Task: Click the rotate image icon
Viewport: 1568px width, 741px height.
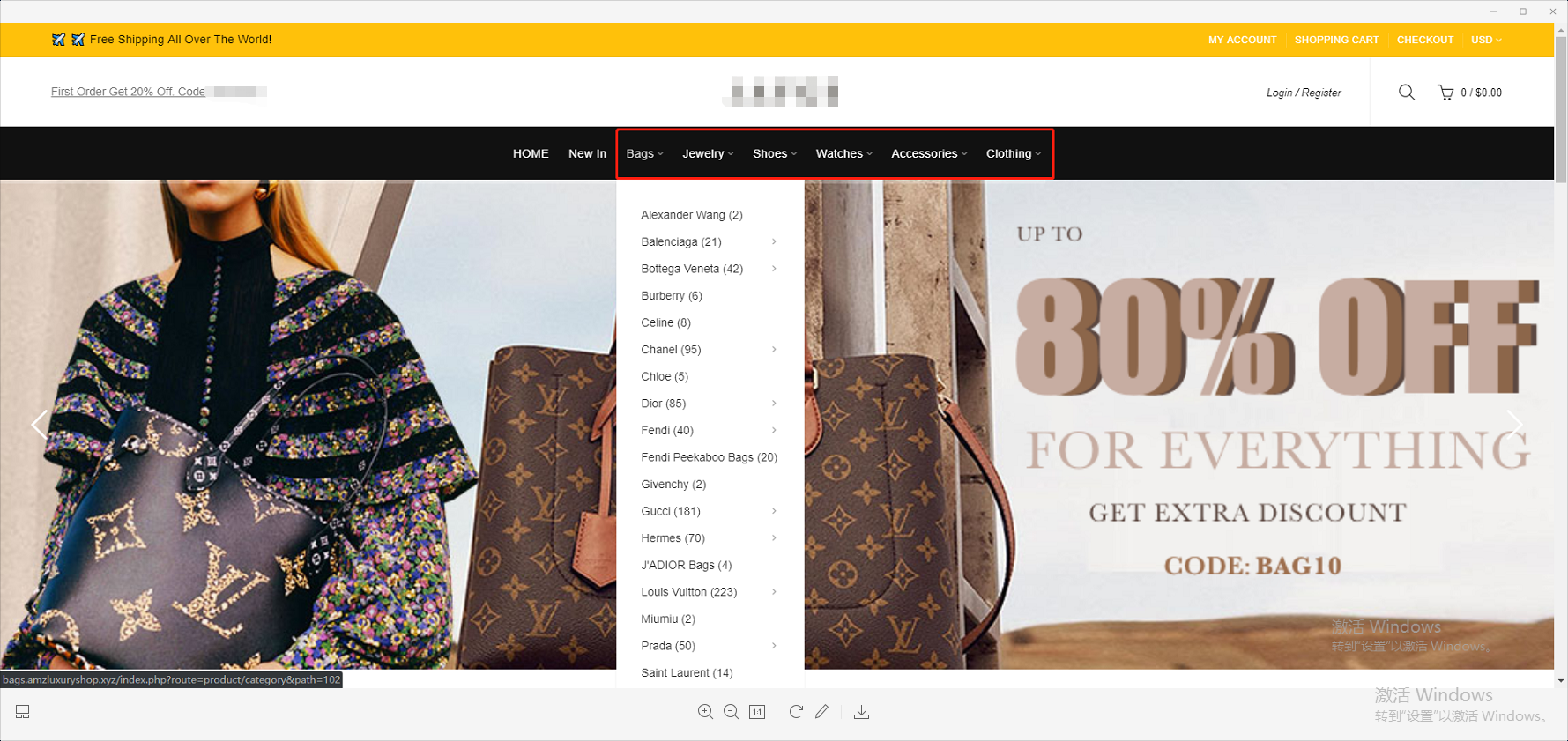Action: pos(796,712)
